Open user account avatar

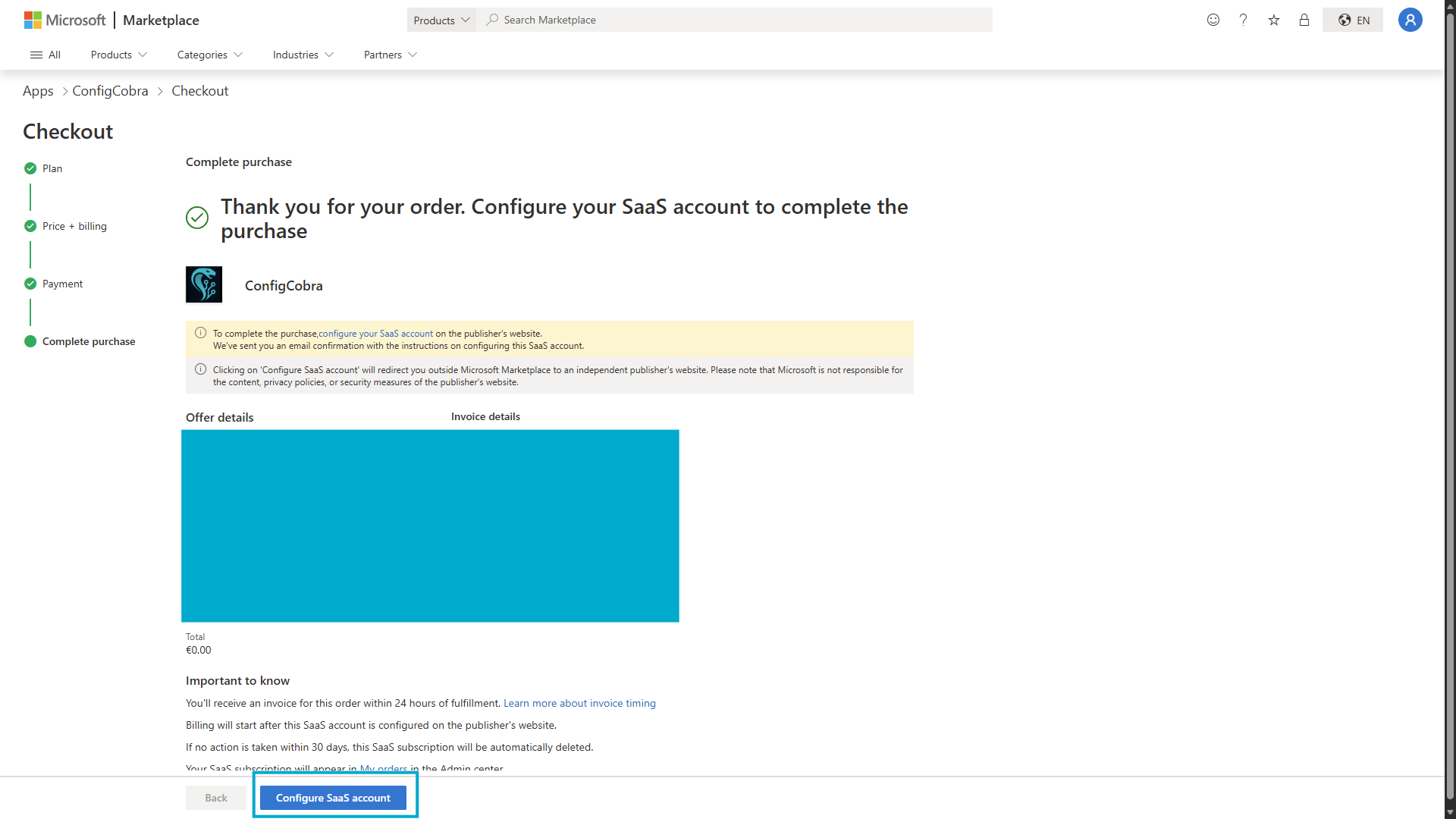(x=1410, y=20)
